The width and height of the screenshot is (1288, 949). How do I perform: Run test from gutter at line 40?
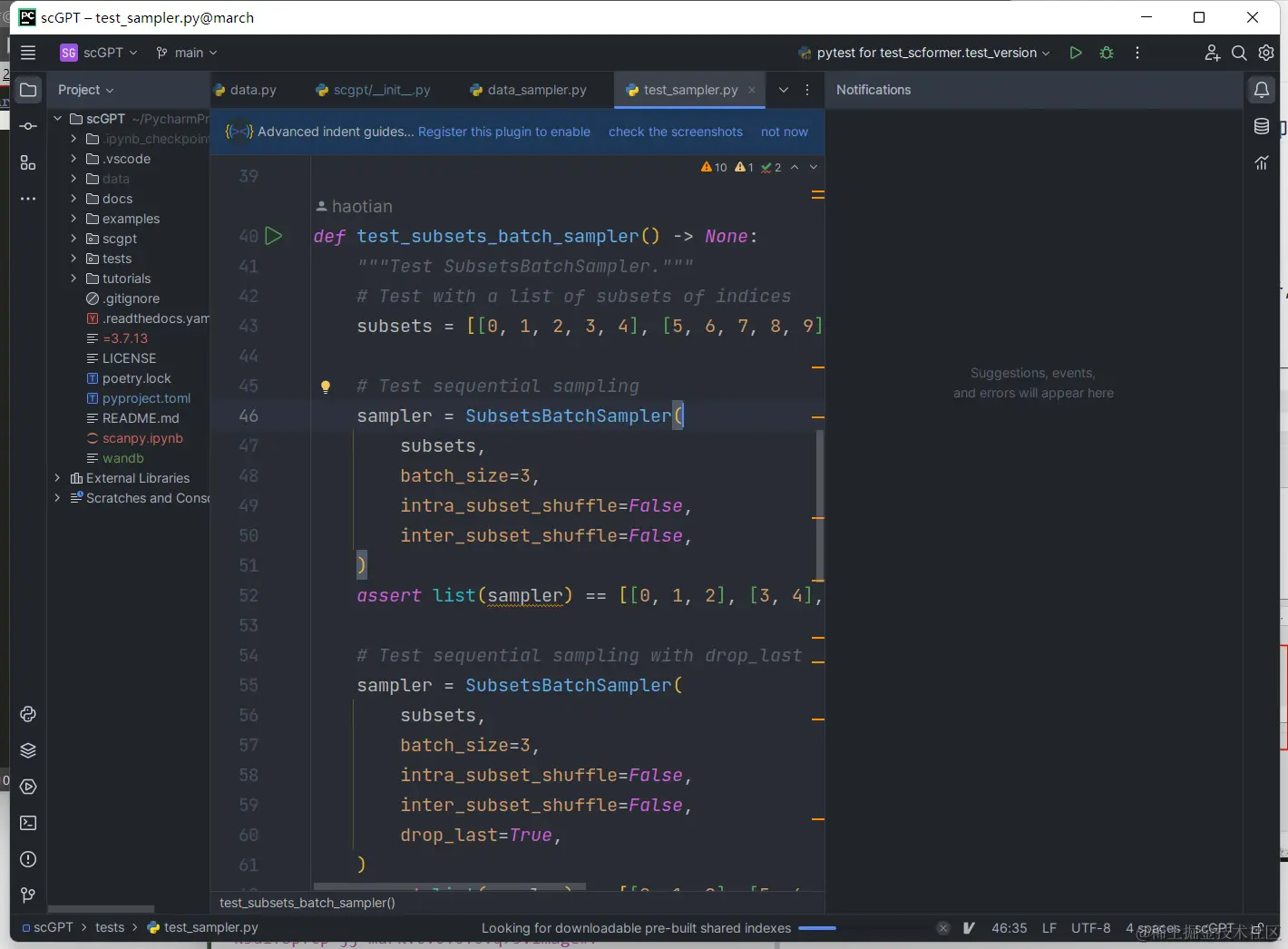[273, 236]
